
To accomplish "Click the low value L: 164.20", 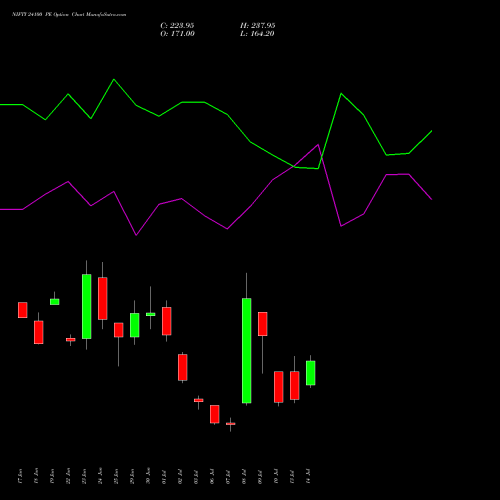I will (257, 33).
